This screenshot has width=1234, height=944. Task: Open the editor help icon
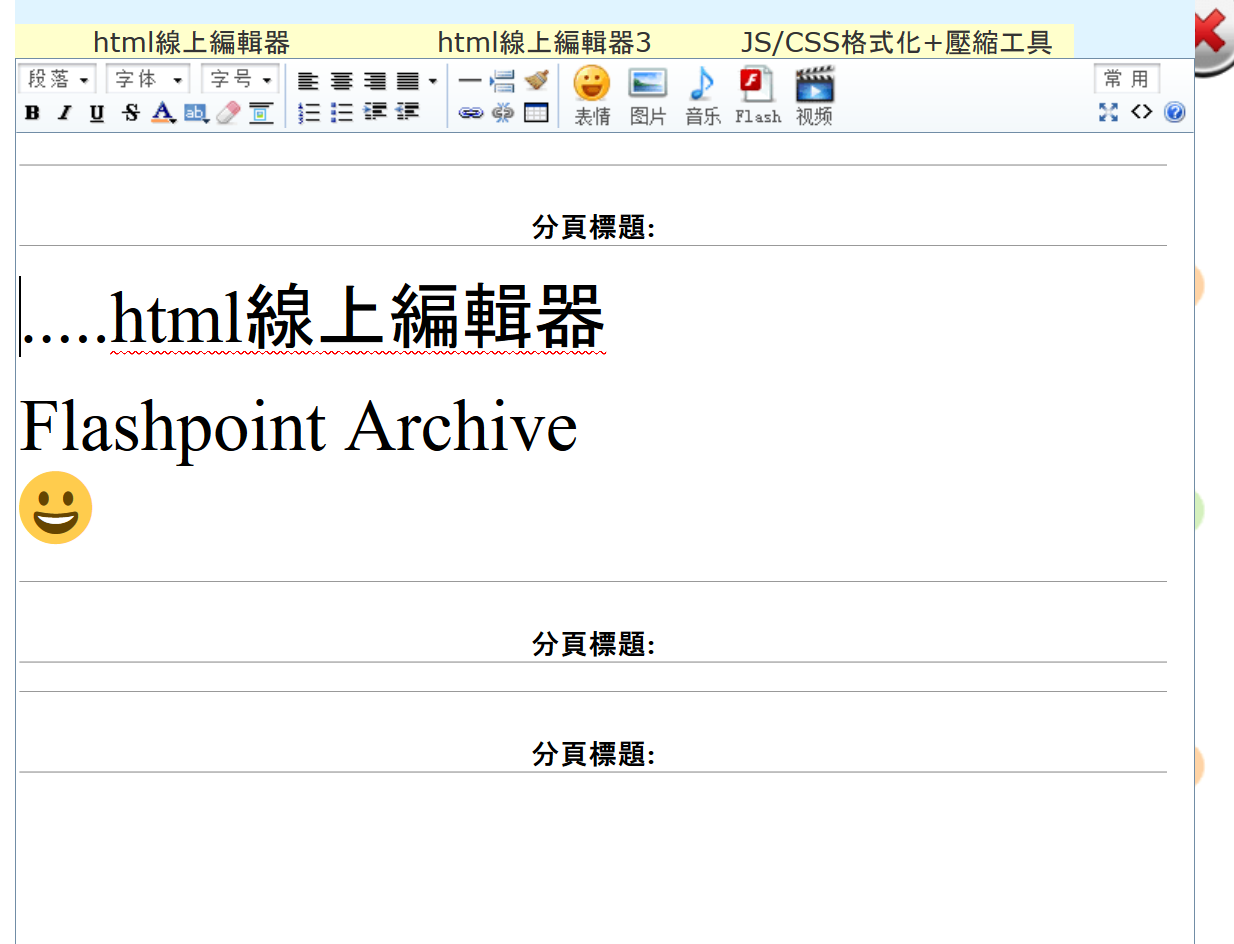(1174, 112)
